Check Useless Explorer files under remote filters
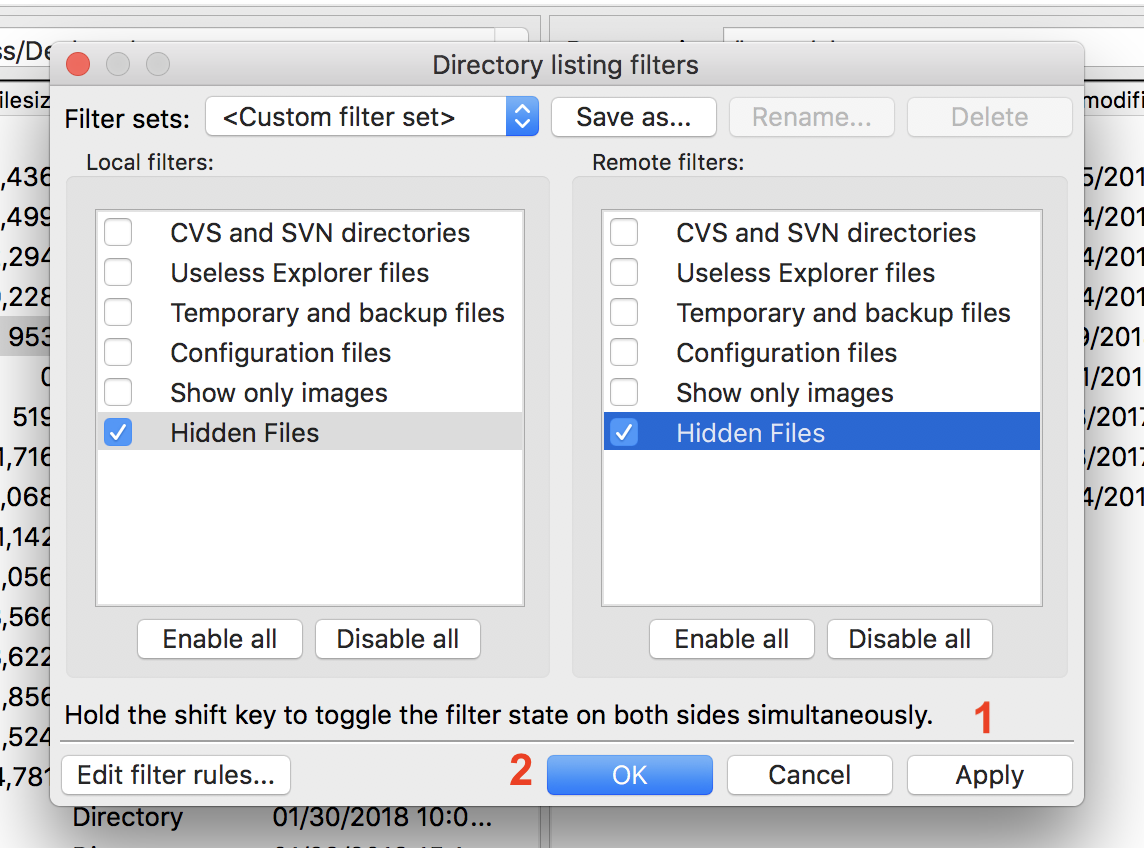The width and height of the screenshot is (1144, 848). (x=624, y=272)
